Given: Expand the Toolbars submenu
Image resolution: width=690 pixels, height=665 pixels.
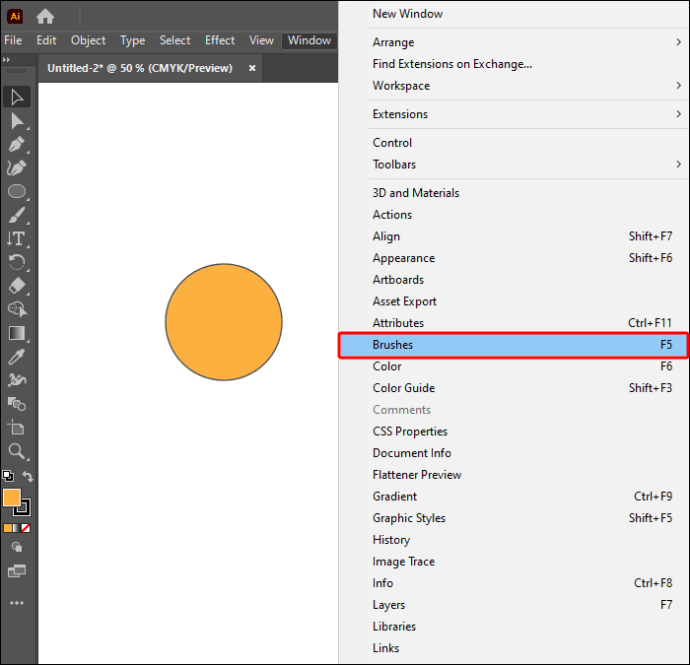Looking at the screenshot, I should [x=528, y=164].
